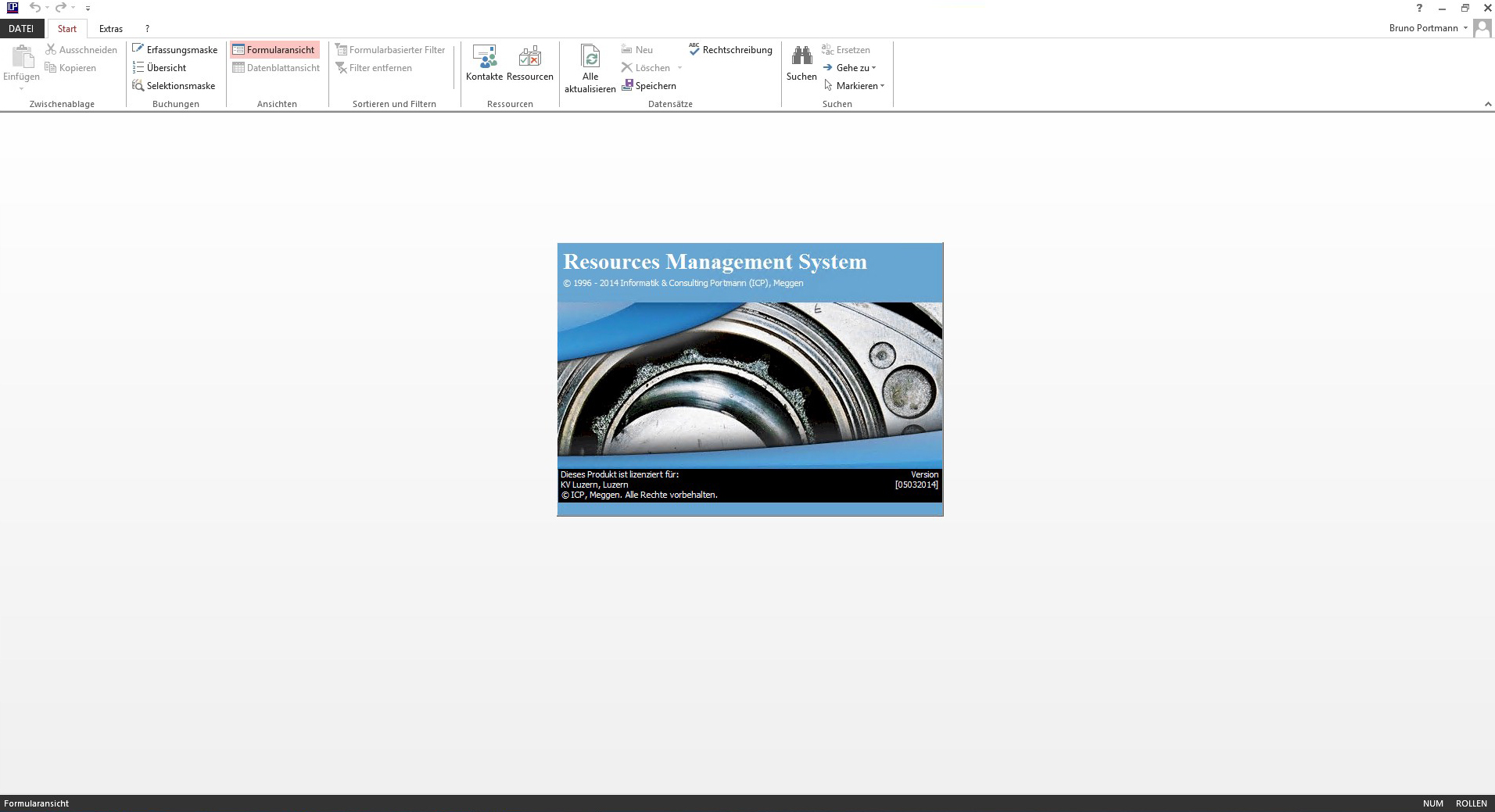
Task: Expand the Einfügen dropdown arrow
Action: click(x=21, y=88)
